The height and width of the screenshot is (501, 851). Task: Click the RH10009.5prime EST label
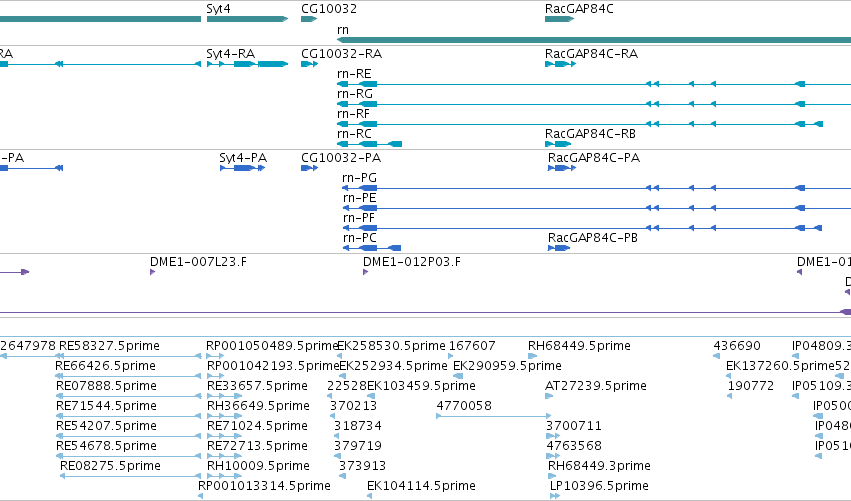(258, 466)
